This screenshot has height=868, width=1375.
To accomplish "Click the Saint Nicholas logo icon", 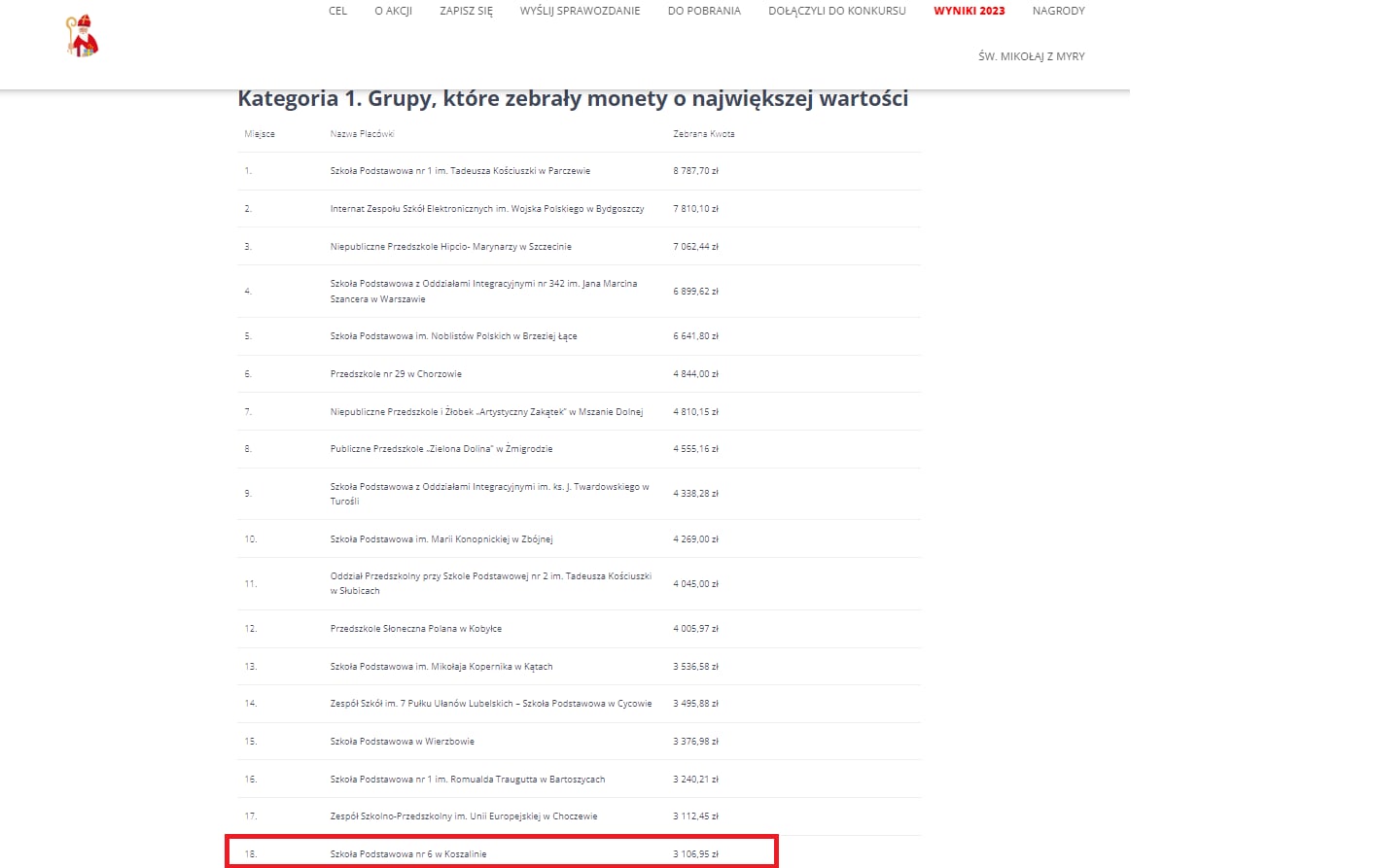I will click(83, 36).
